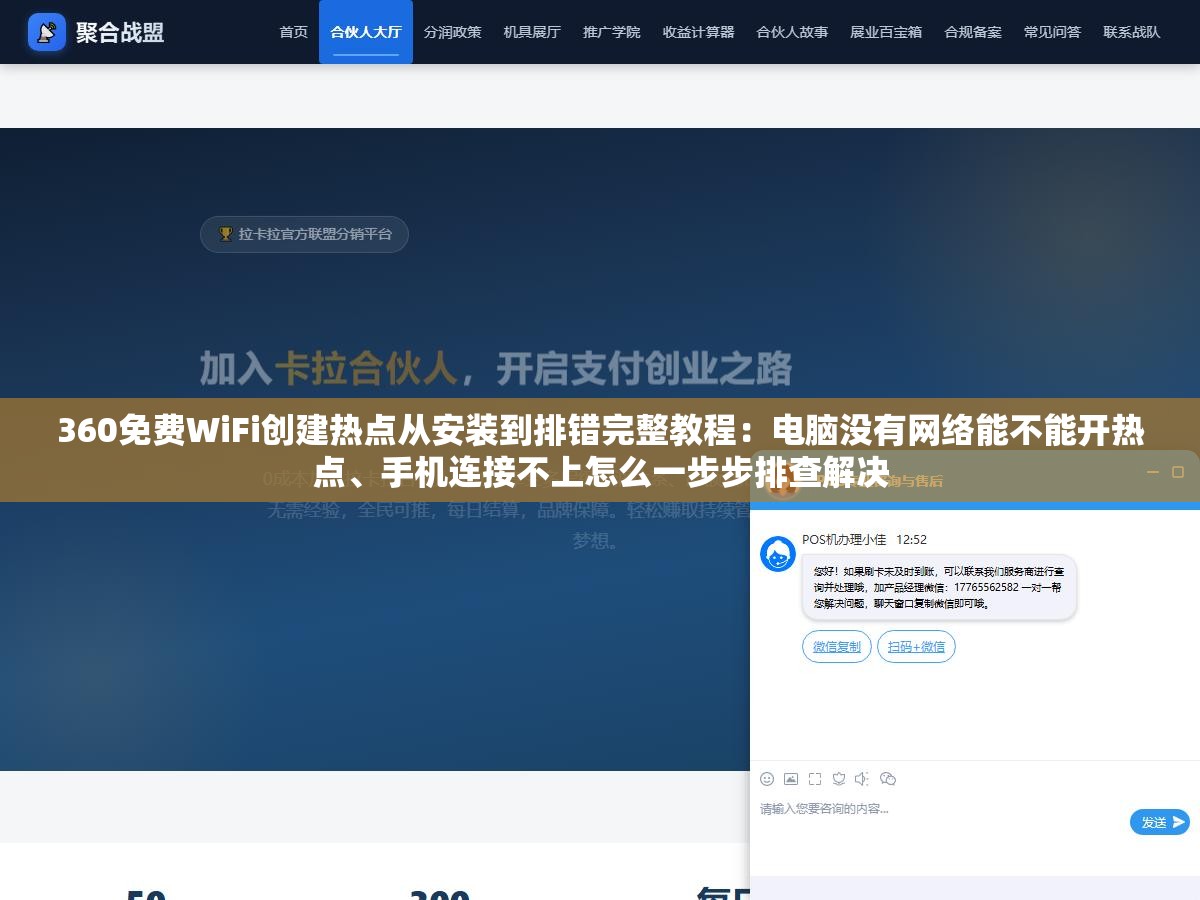Click the POS机办理小佳 12:52 sender label

coord(864,539)
